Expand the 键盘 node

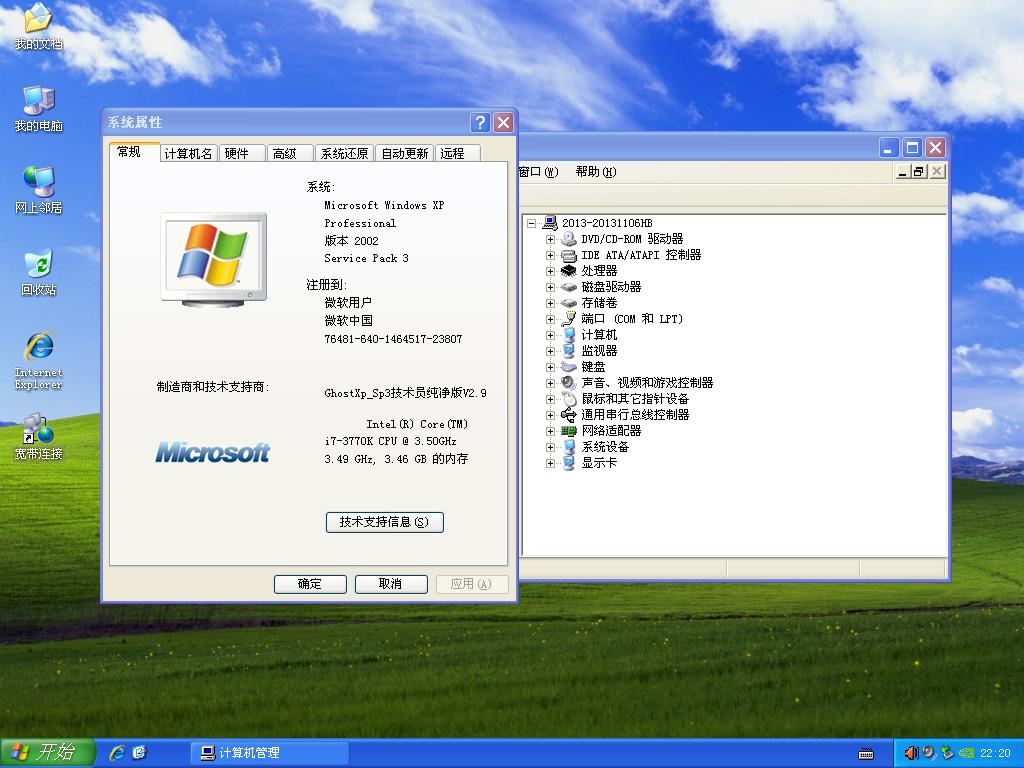click(x=551, y=367)
